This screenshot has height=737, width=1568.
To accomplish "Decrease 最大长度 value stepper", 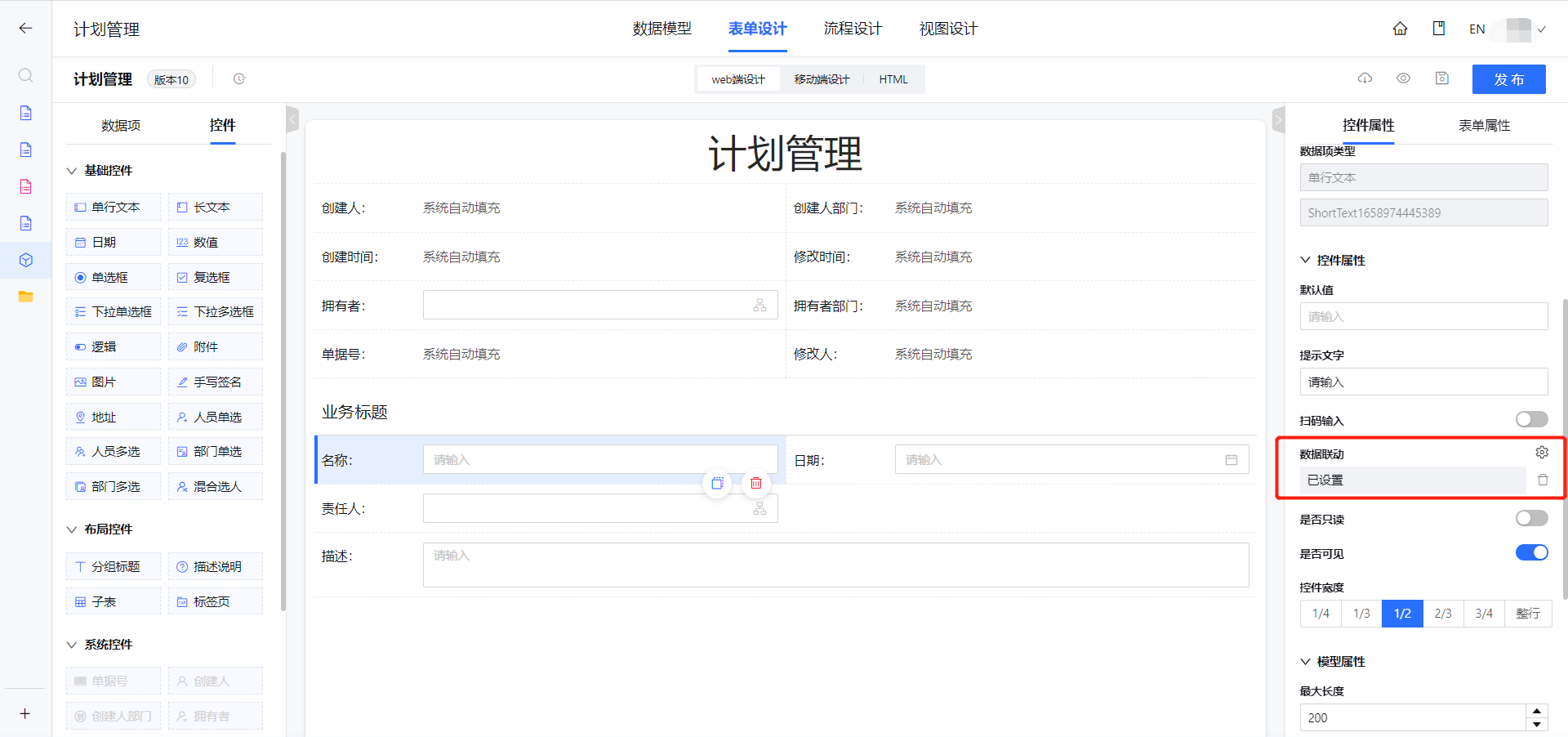I will [1537, 724].
